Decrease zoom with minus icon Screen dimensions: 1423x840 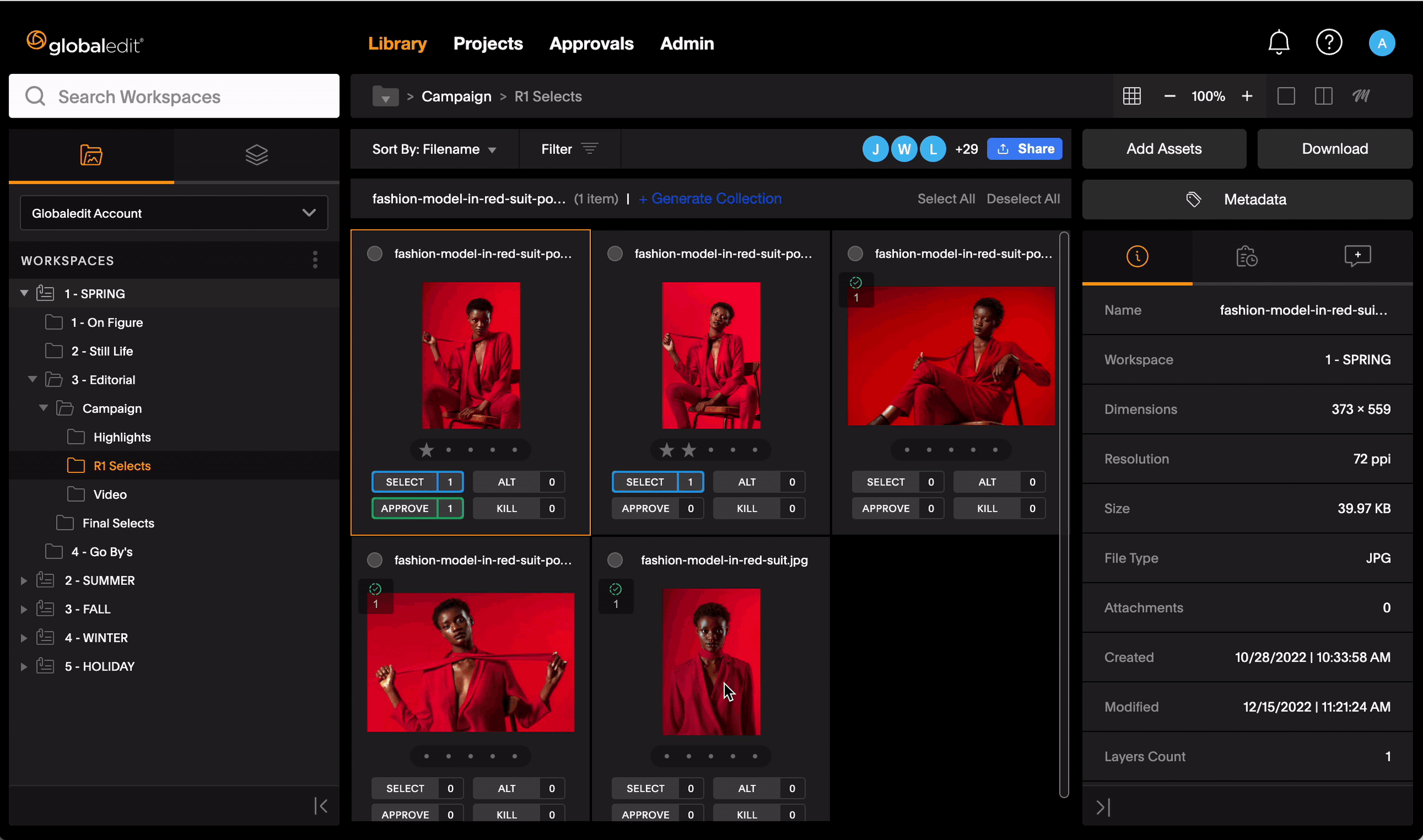1170,96
